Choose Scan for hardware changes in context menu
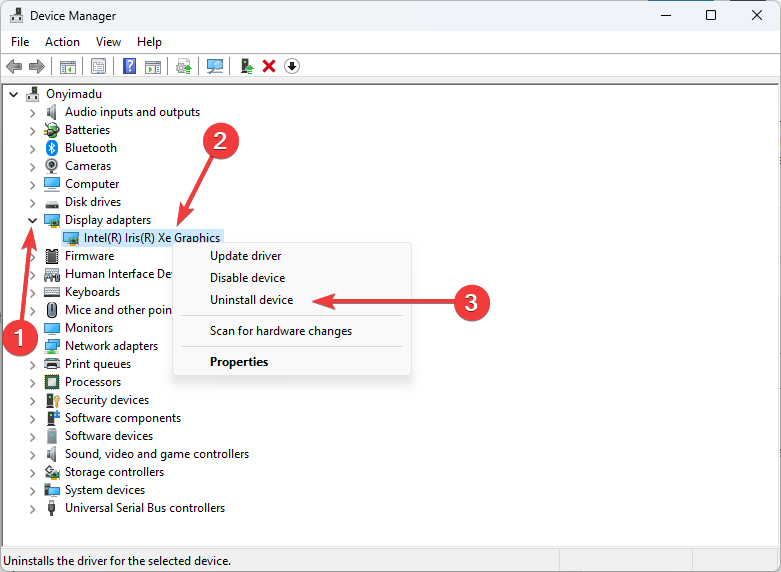Image resolution: width=781 pixels, height=572 pixels. pyautogui.click(x=292, y=331)
